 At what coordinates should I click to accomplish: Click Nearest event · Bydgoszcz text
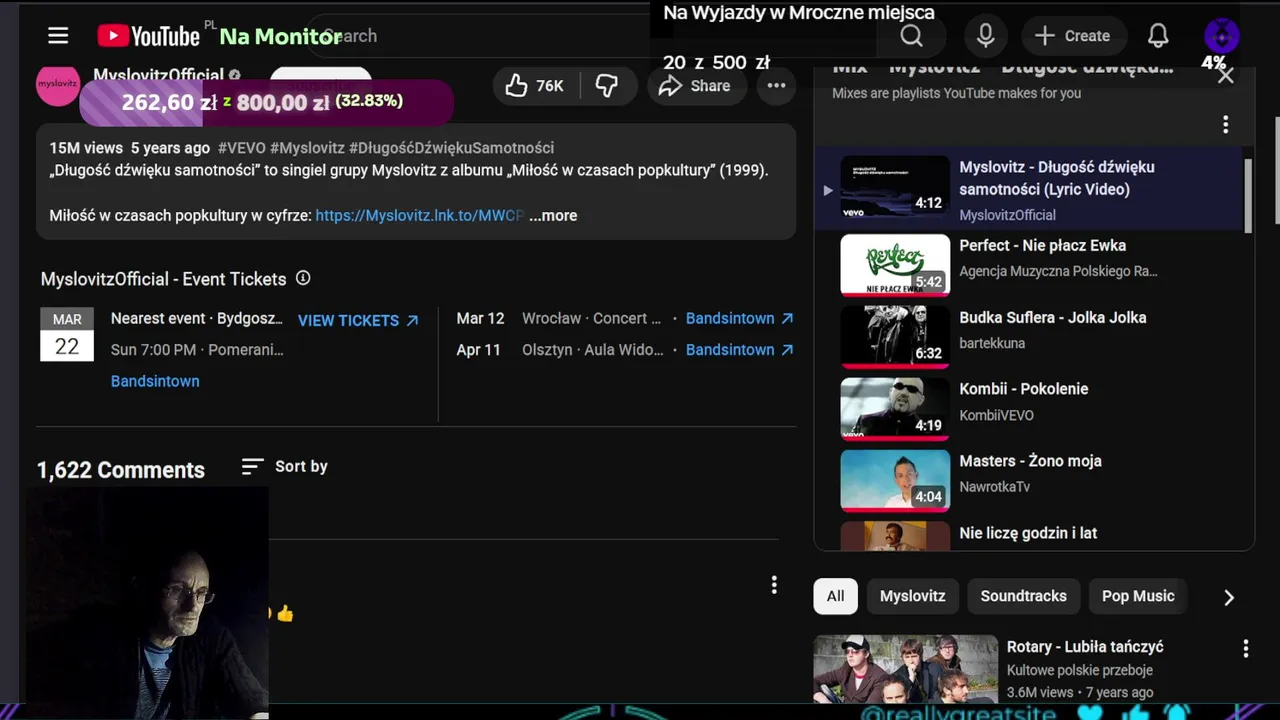(x=196, y=318)
